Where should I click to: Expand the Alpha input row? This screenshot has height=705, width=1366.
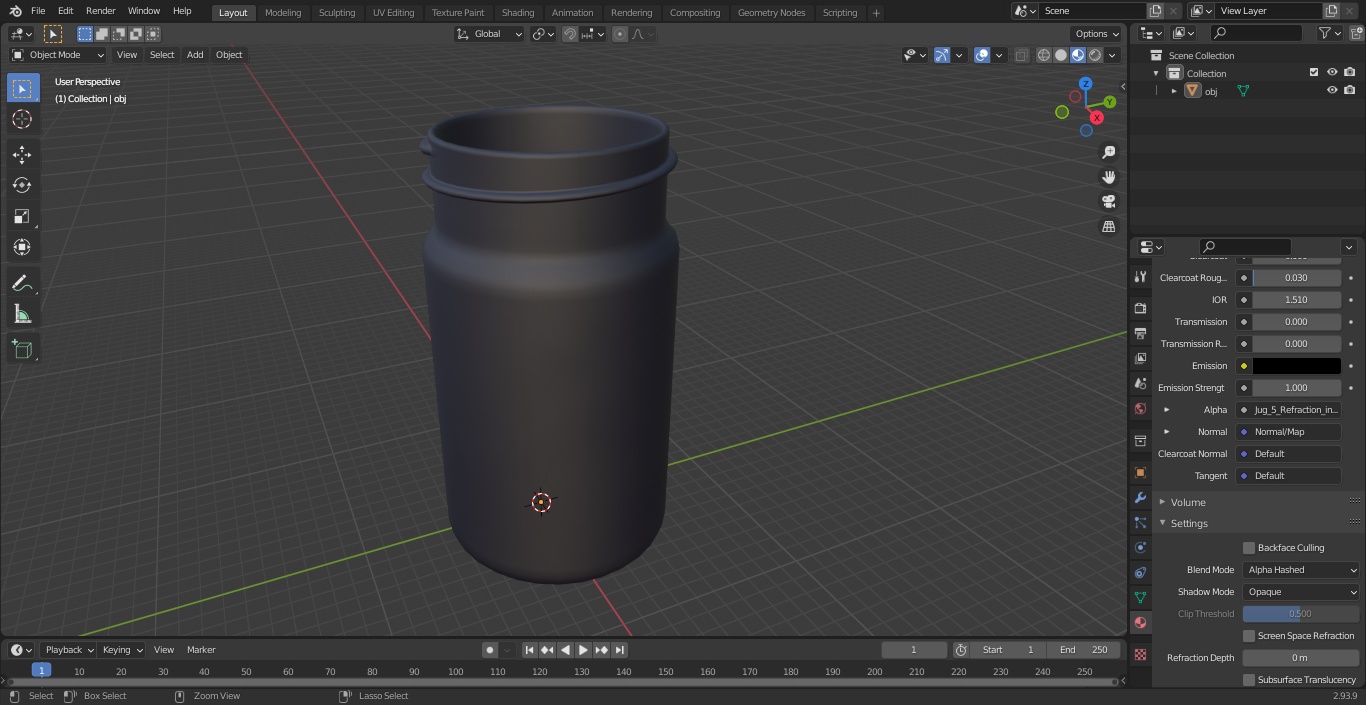pos(1166,410)
